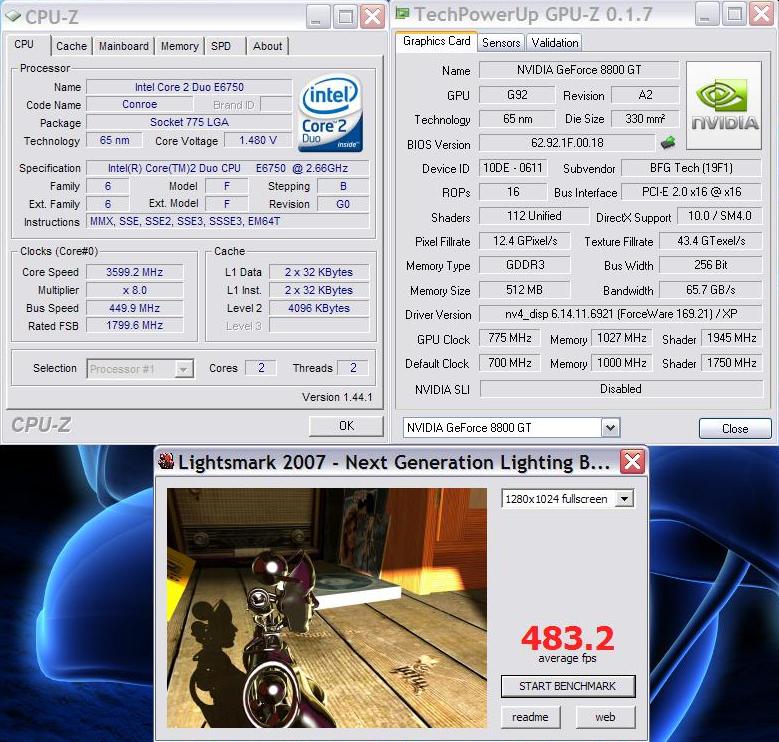Click the Level 2 cache value 4096 KBytes
Image resolution: width=779 pixels, height=742 pixels.
point(319,308)
